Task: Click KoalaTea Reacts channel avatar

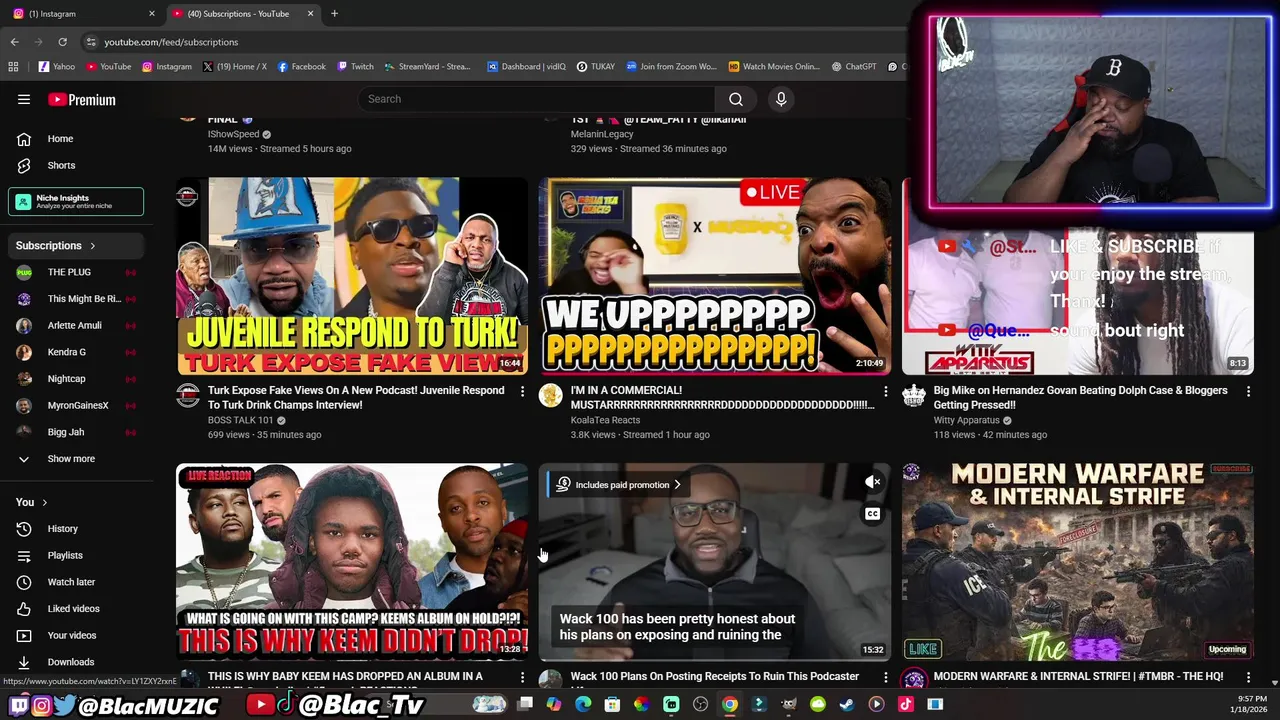Action: point(550,395)
